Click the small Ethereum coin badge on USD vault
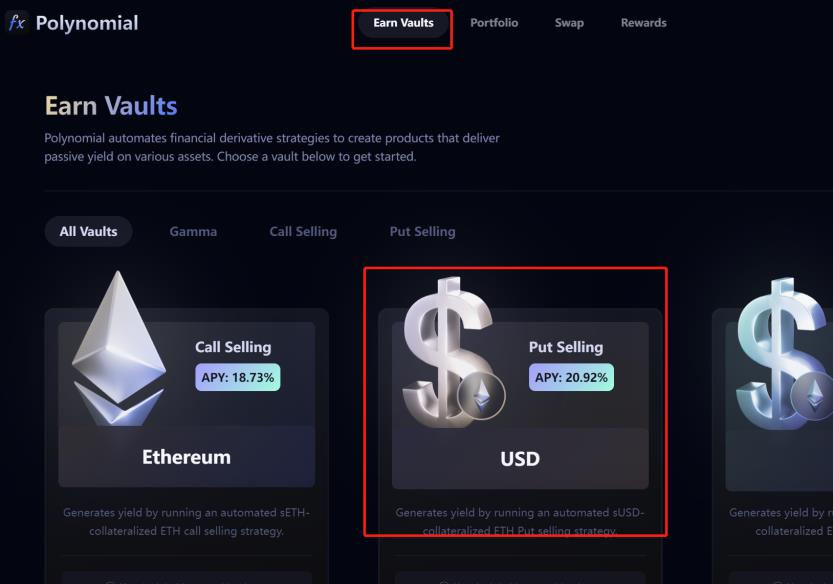The width and height of the screenshot is (833, 584). tap(482, 398)
